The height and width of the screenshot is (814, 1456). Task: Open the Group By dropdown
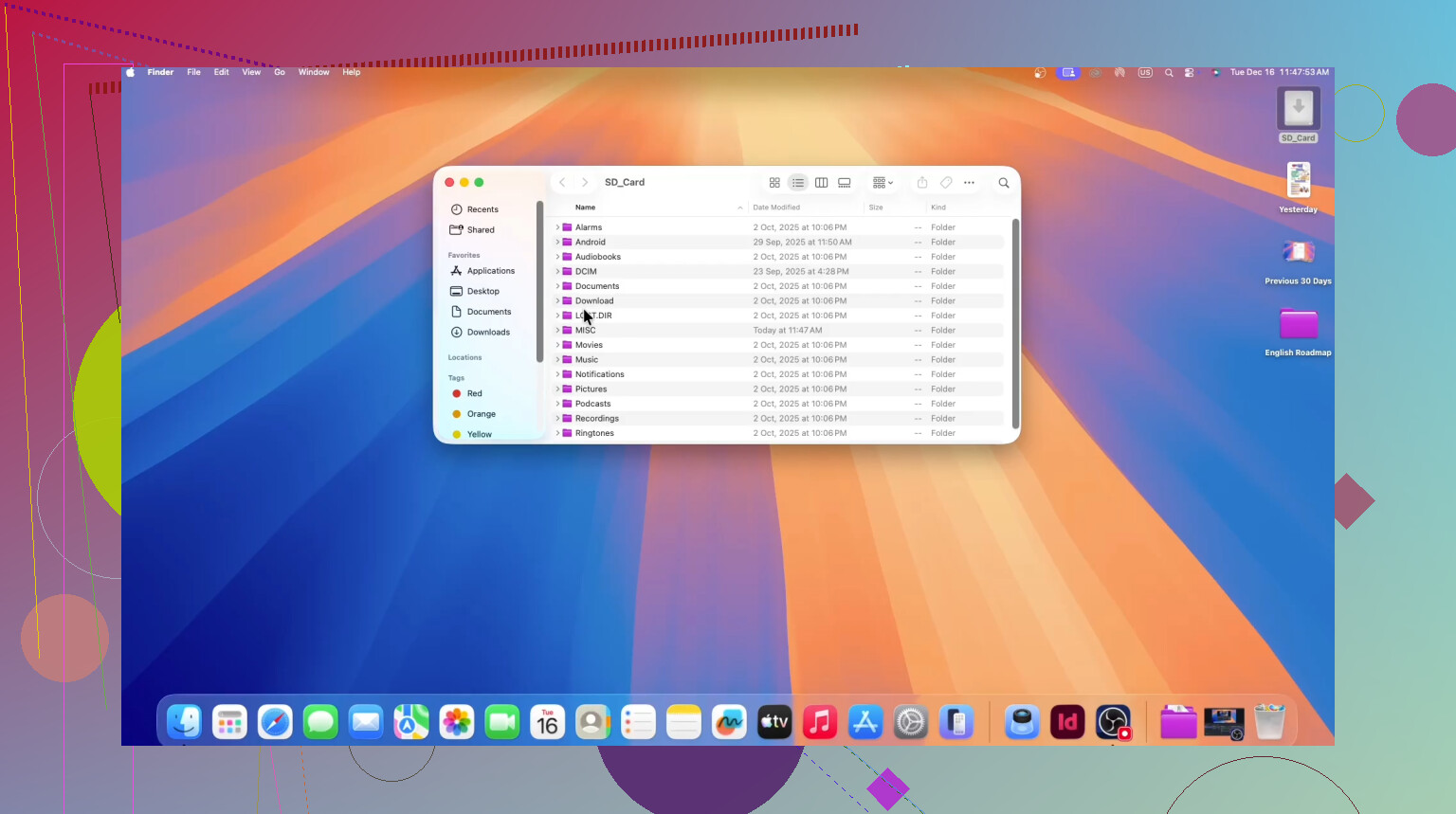pyautogui.click(x=883, y=183)
